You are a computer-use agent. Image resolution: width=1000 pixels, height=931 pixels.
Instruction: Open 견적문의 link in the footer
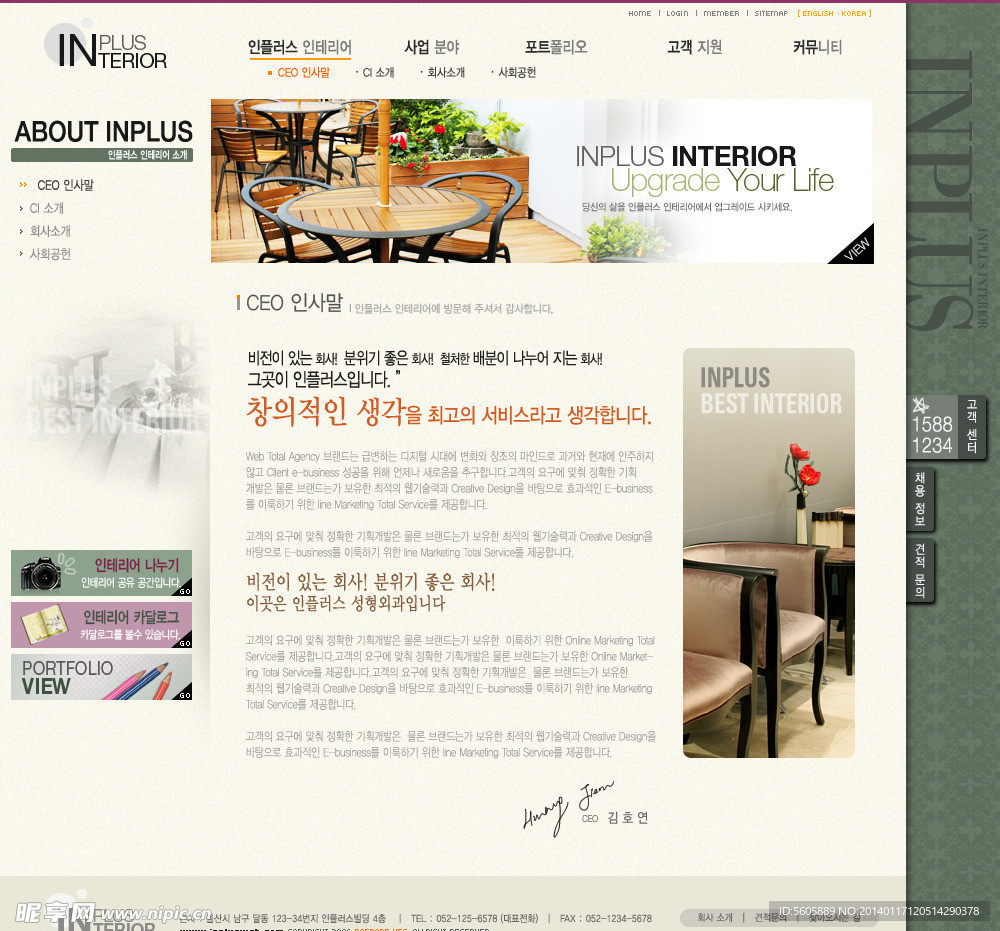(x=770, y=918)
